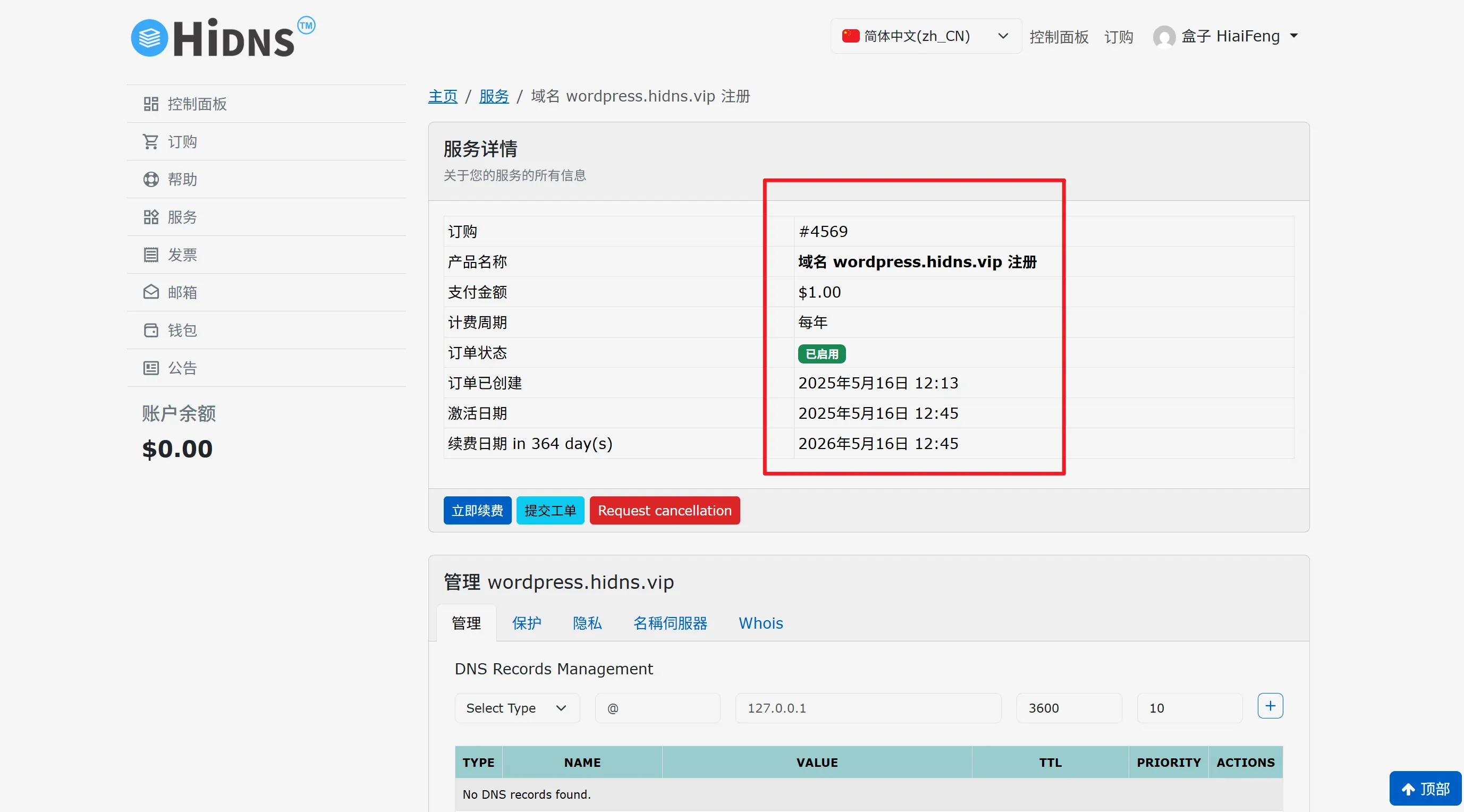Switch to the Whois tab
The width and height of the screenshot is (1464, 812).
pos(760,623)
